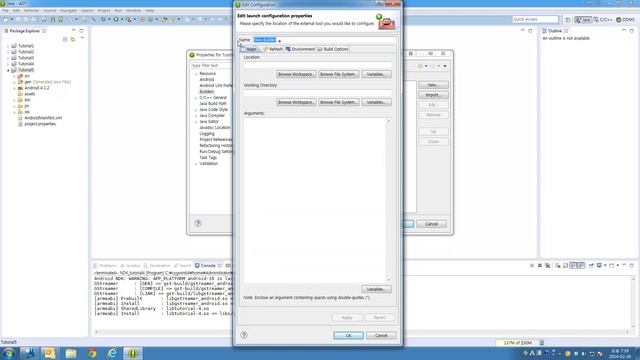640x360 pixels.
Task: Open Internet Explorer from taskbar
Action: click(112, 353)
